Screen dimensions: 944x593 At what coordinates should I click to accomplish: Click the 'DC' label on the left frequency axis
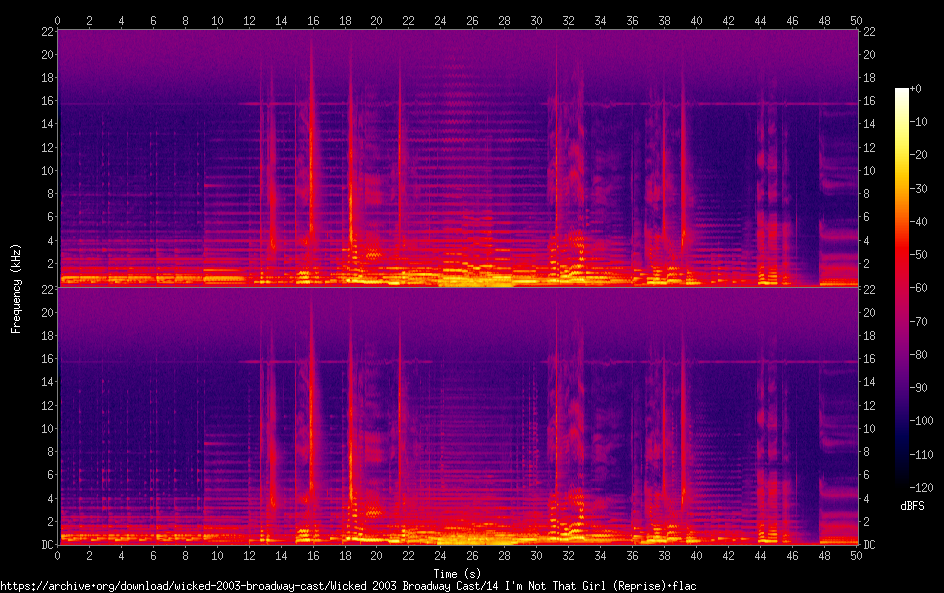pos(46,545)
